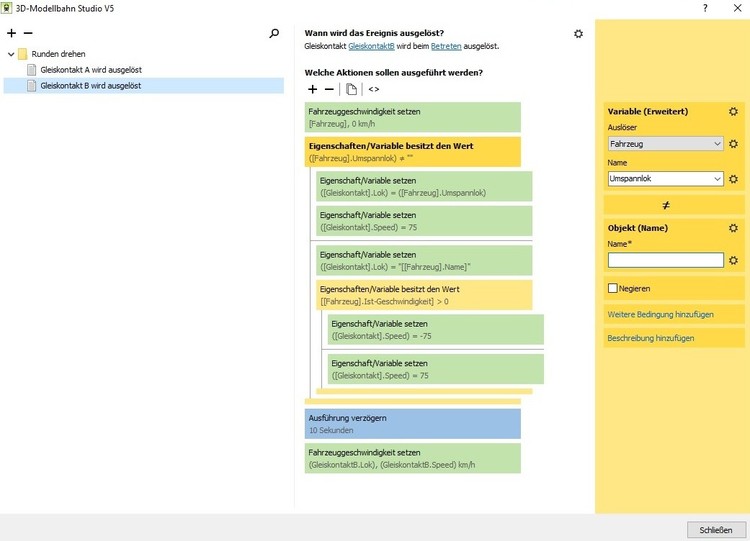Click the remove action minus icon
Image resolution: width=750 pixels, height=541 pixels.
tap(330, 89)
